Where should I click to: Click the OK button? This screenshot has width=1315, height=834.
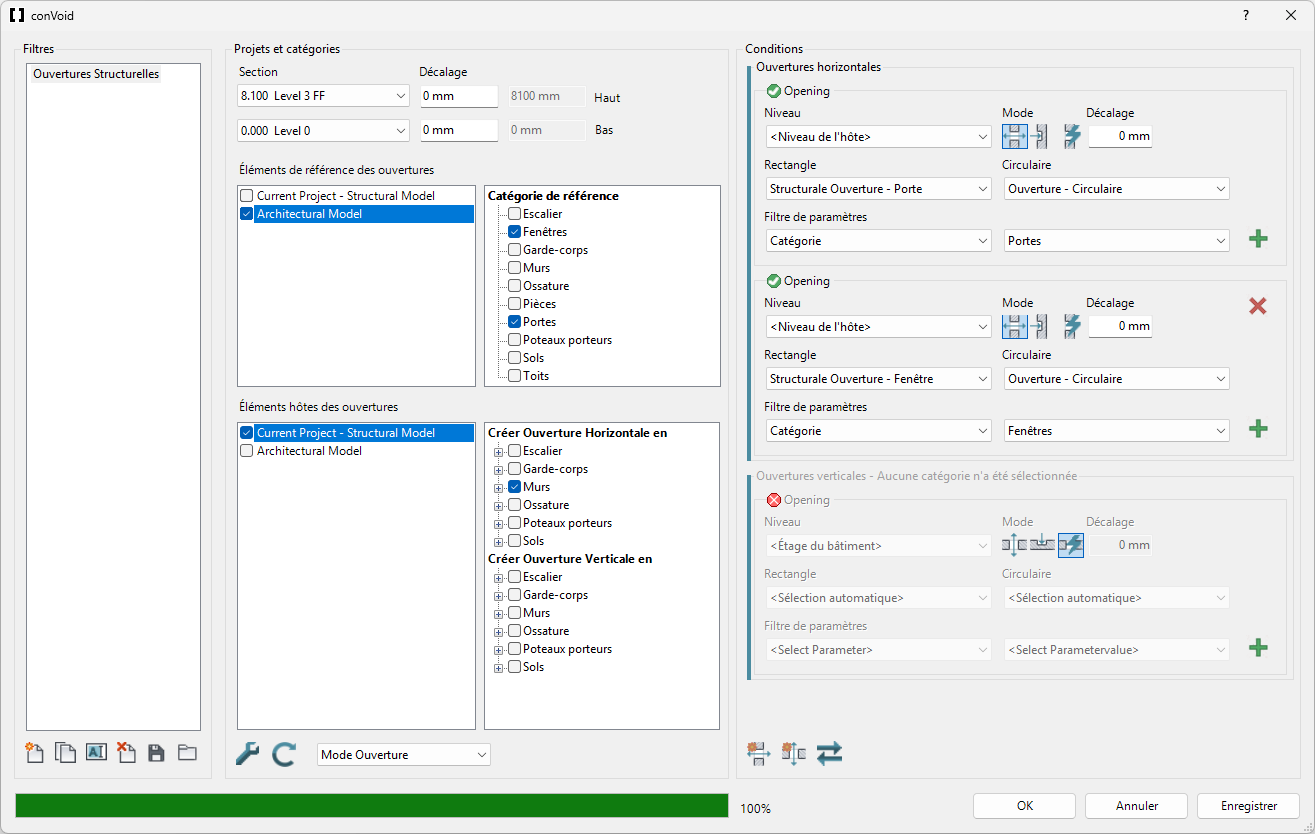(1024, 806)
